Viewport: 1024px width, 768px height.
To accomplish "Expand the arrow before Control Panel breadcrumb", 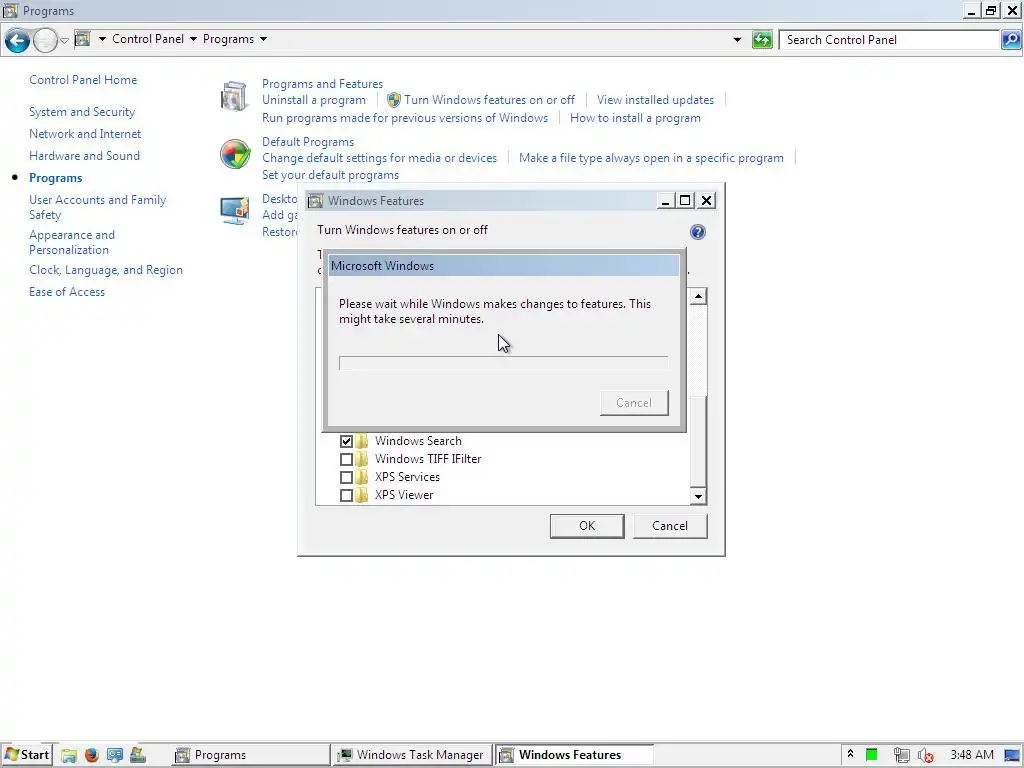I will pos(102,39).
